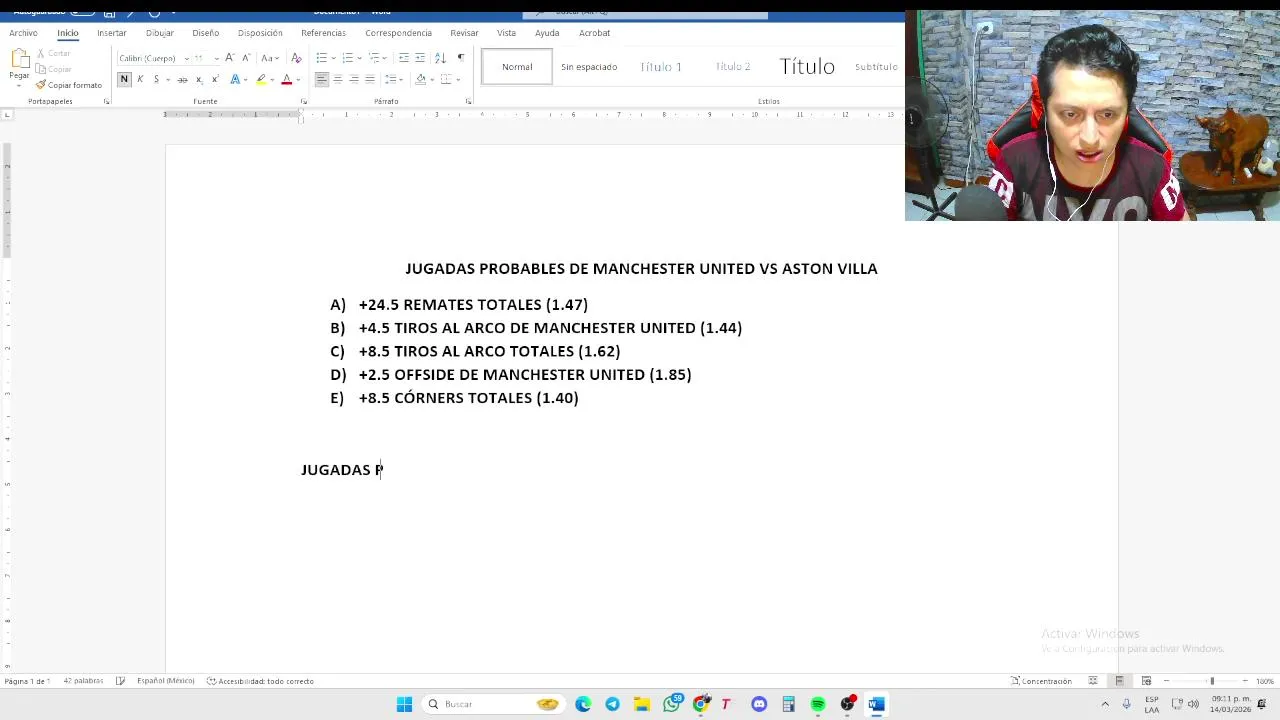Apply yellow text highlight color
This screenshot has height=720, width=1280.
click(x=261, y=79)
